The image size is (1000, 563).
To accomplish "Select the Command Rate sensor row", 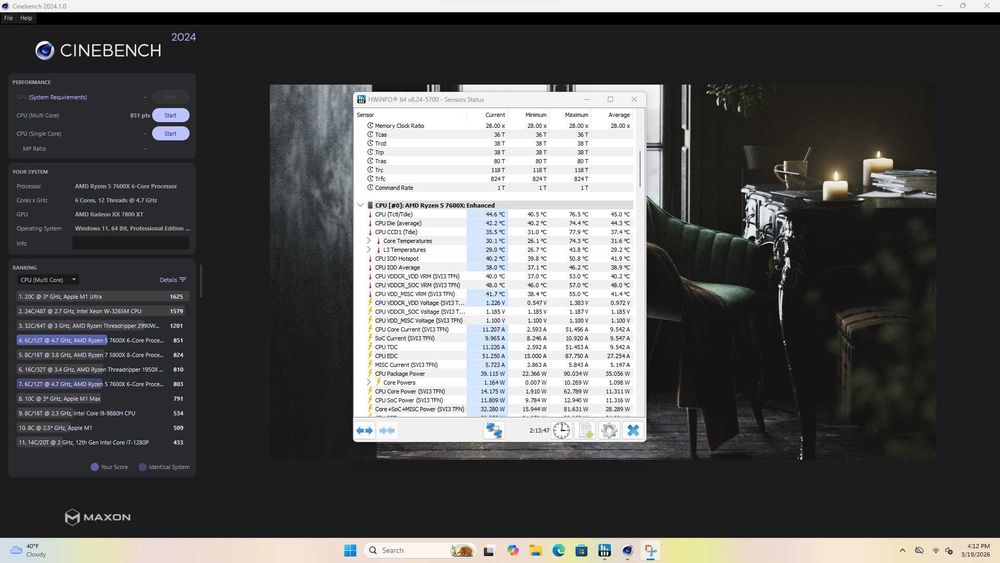I will (x=495, y=187).
